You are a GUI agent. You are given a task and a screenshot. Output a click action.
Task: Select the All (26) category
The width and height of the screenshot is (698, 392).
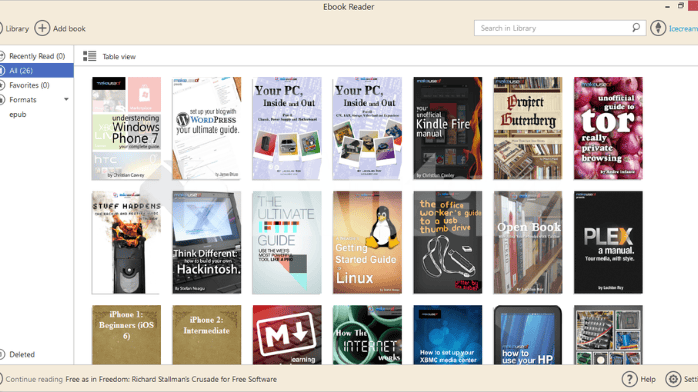pos(37,70)
